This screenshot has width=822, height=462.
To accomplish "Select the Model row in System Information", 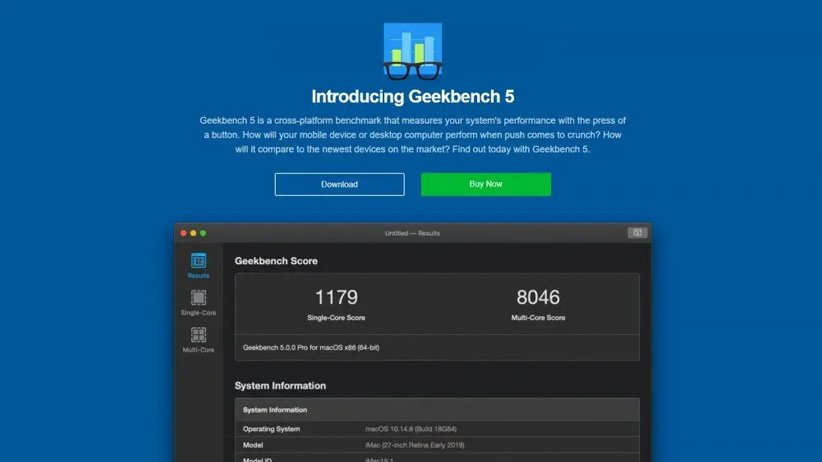I will pyautogui.click(x=437, y=444).
